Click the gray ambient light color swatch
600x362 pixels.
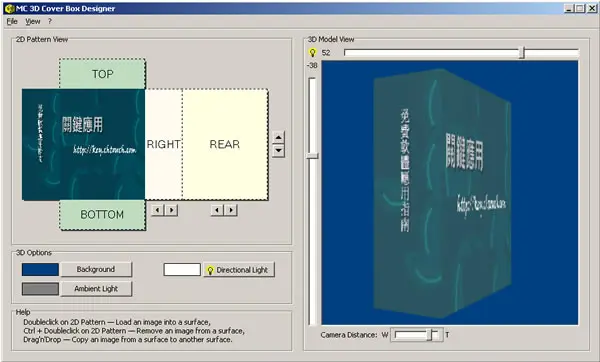(40, 289)
